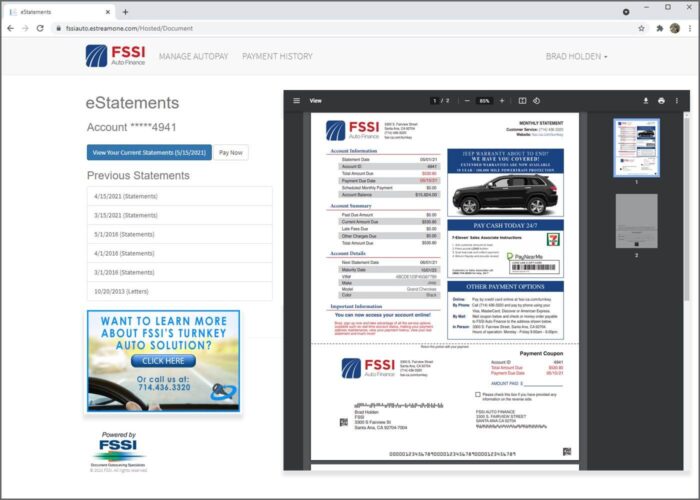Select page 2 thumbnail in PDF sidebar
700x500 pixels.
click(x=636, y=221)
